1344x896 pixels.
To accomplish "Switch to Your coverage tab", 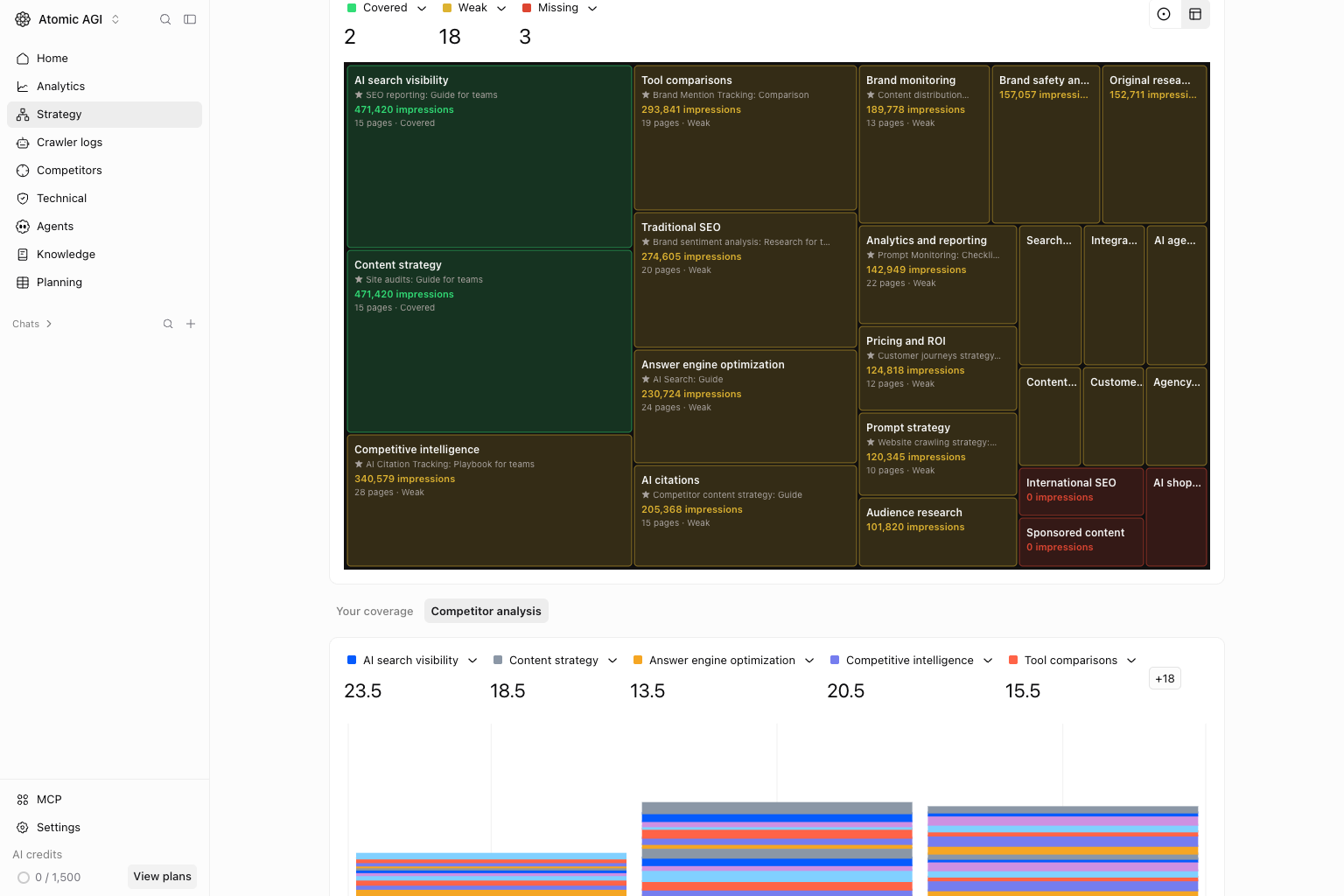I will coord(374,612).
